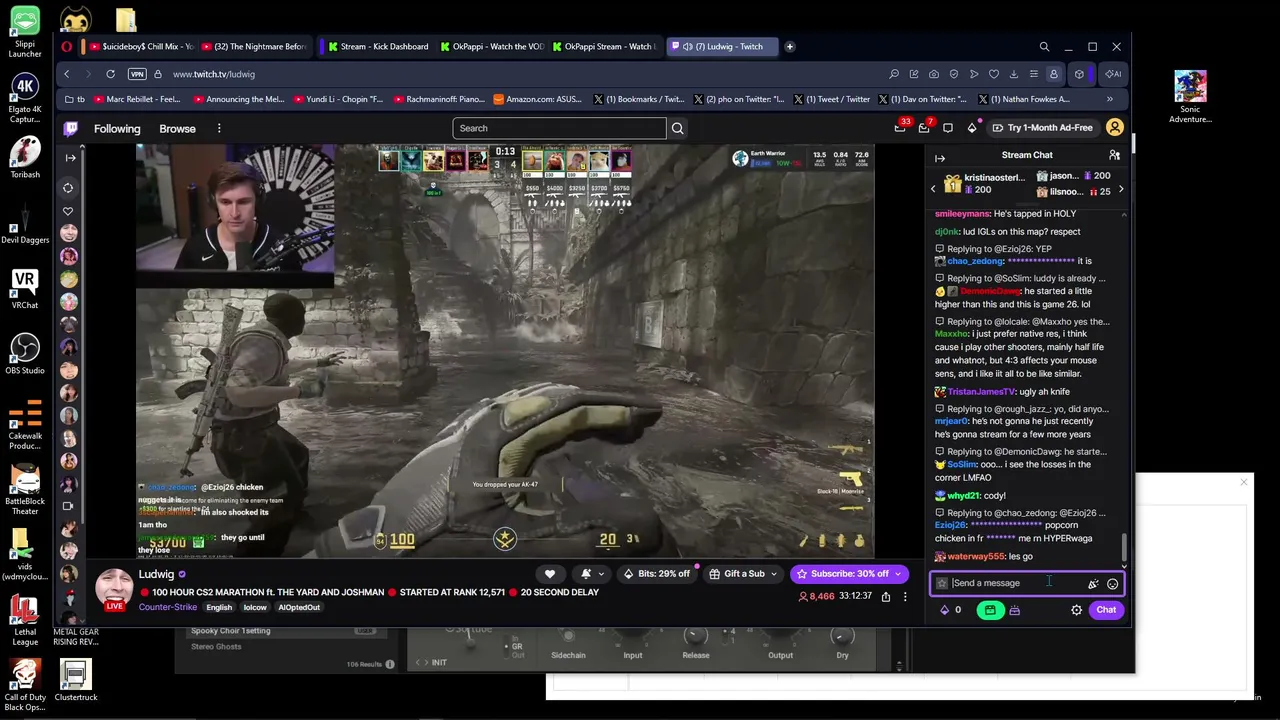Go to the Following tab
Image resolution: width=1280 pixels, height=720 pixels.
[x=117, y=128]
